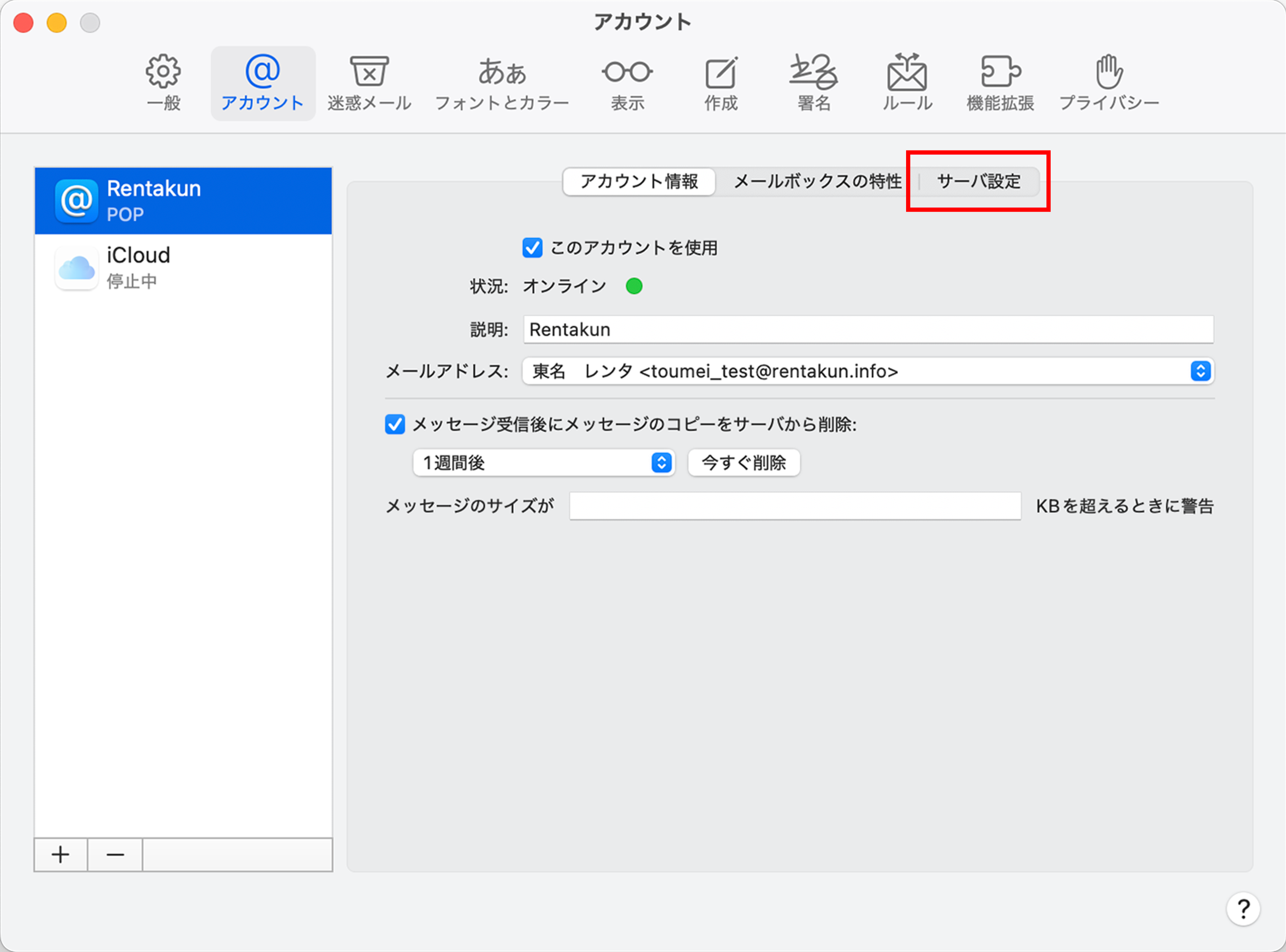Viewport: 1286px width, 952px height.
Task: Switch to the メールボックスの特性 tab
Action: [x=817, y=181]
